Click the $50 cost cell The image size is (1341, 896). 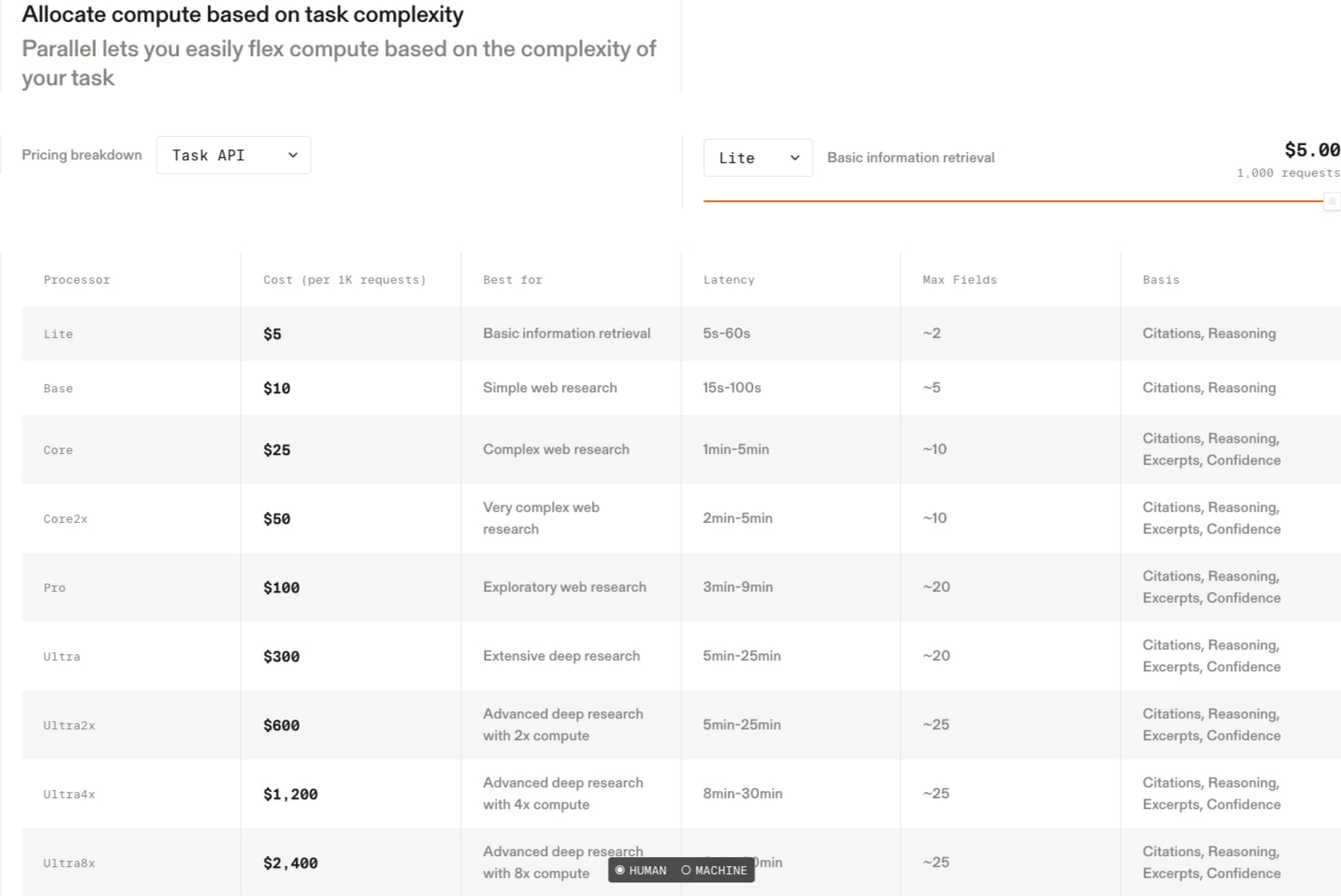[276, 519]
